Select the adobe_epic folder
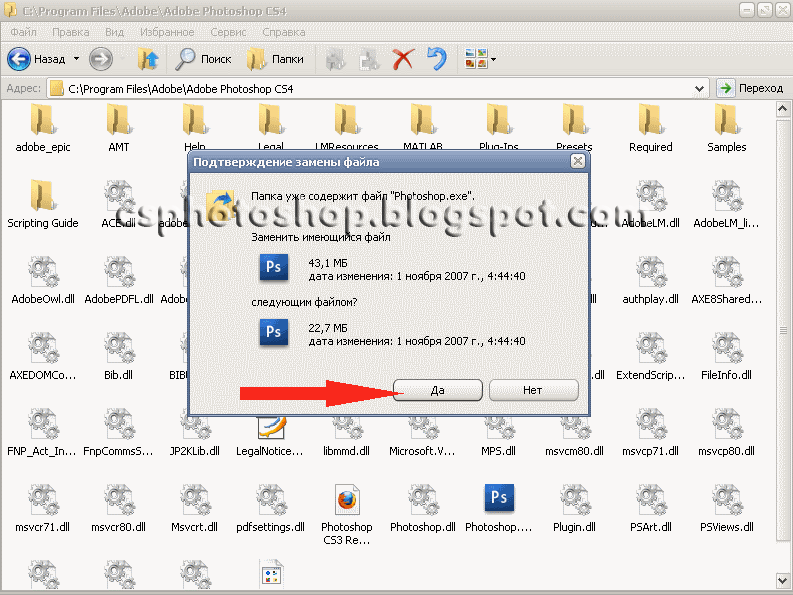Image resolution: width=793 pixels, height=595 pixels. pyautogui.click(x=43, y=128)
